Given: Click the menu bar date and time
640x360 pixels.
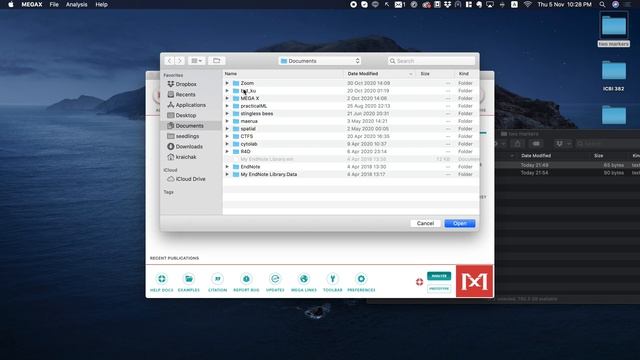Looking at the screenshot, I should click(x=564, y=4).
